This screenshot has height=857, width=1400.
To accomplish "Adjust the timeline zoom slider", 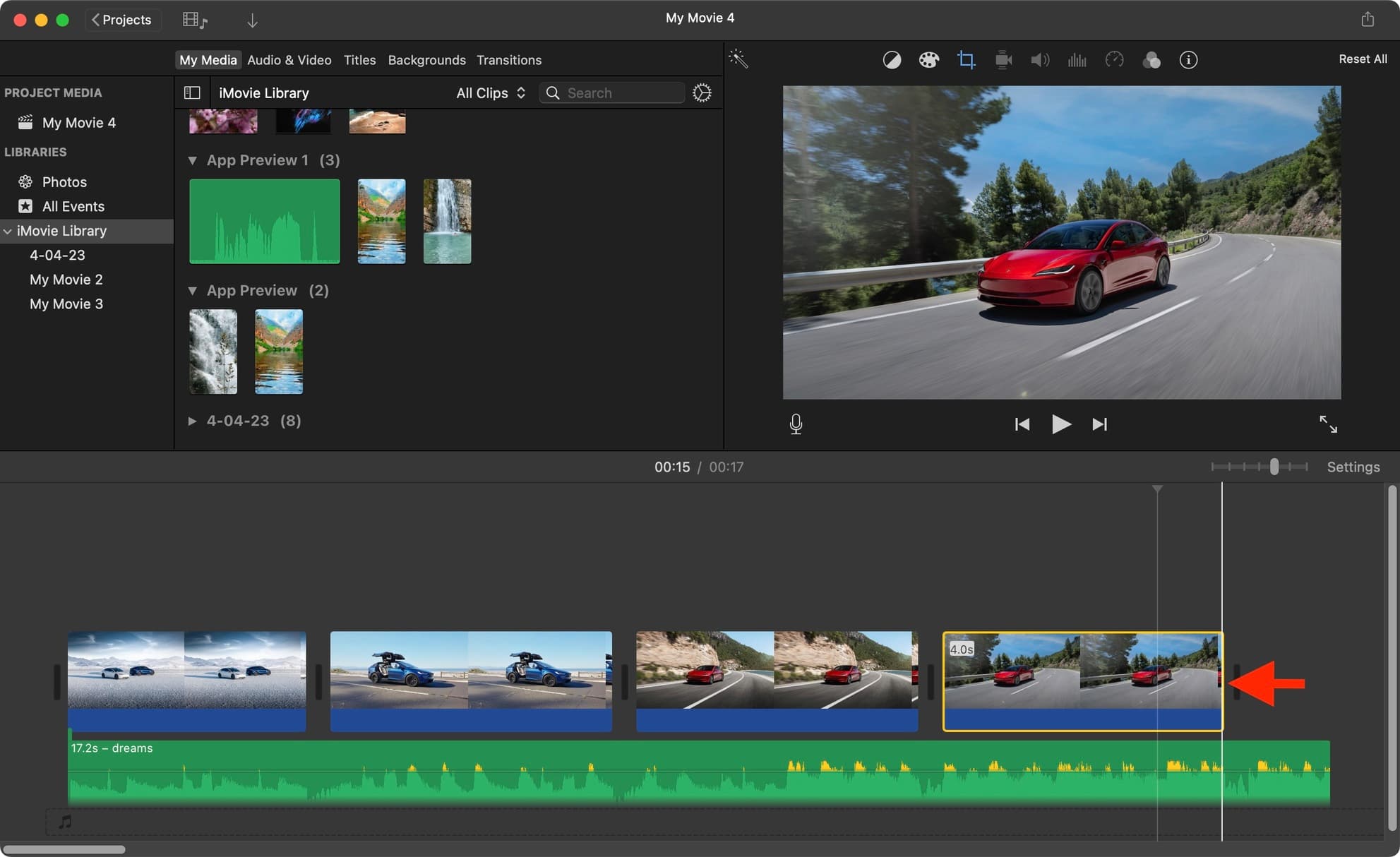I will click(1274, 467).
